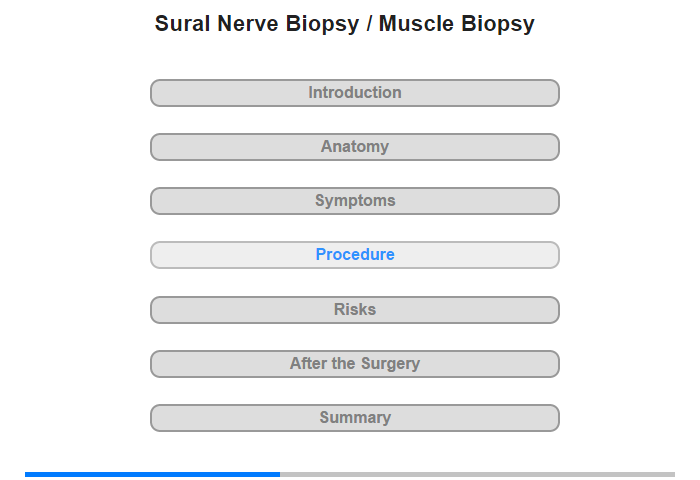700x480 pixels.
Task: Select the Symptoms menu item
Action: (354, 201)
